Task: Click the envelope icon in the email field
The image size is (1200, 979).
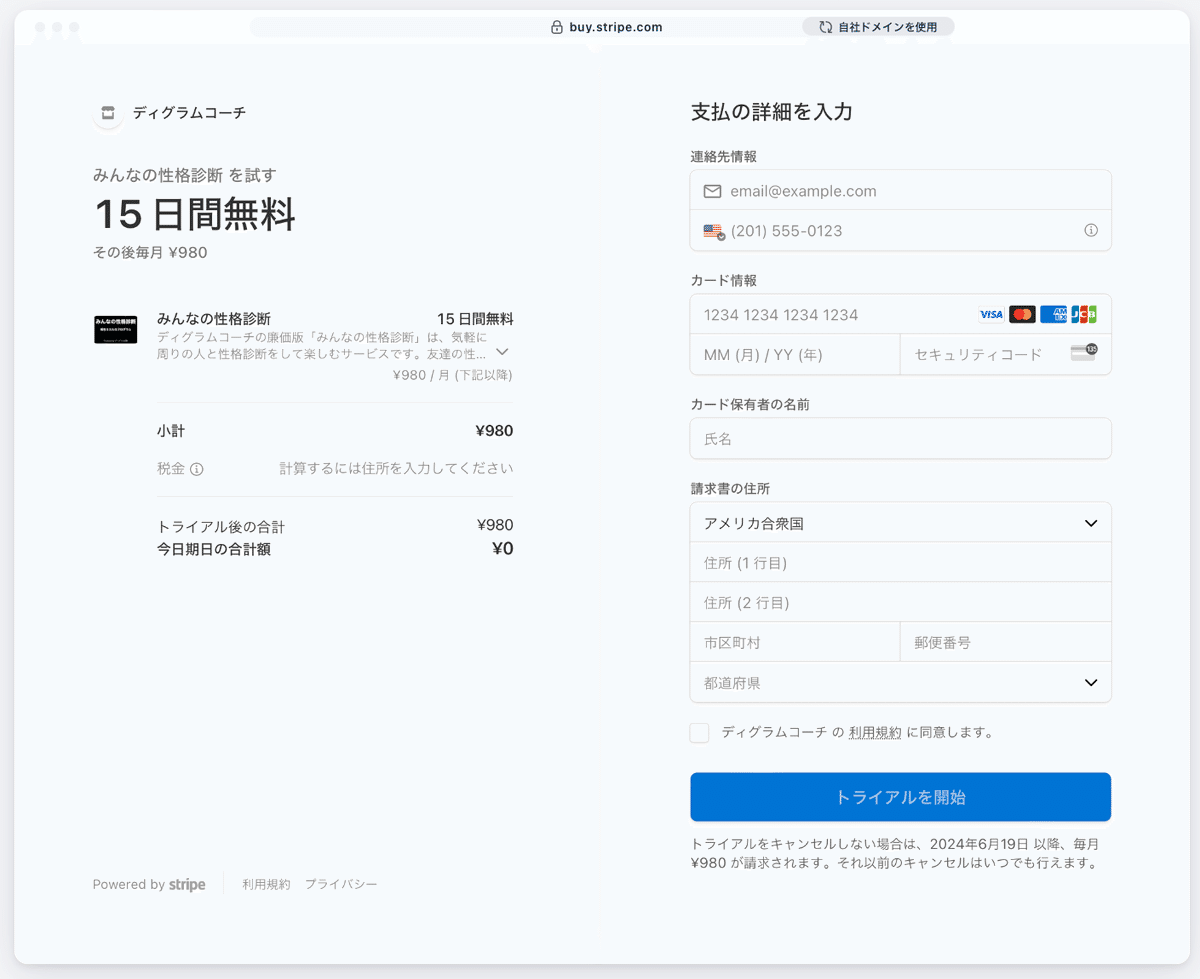Action: point(712,190)
